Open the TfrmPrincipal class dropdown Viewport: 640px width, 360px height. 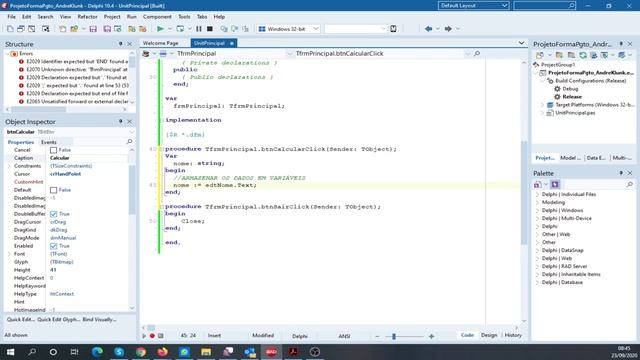[x=289, y=53]
